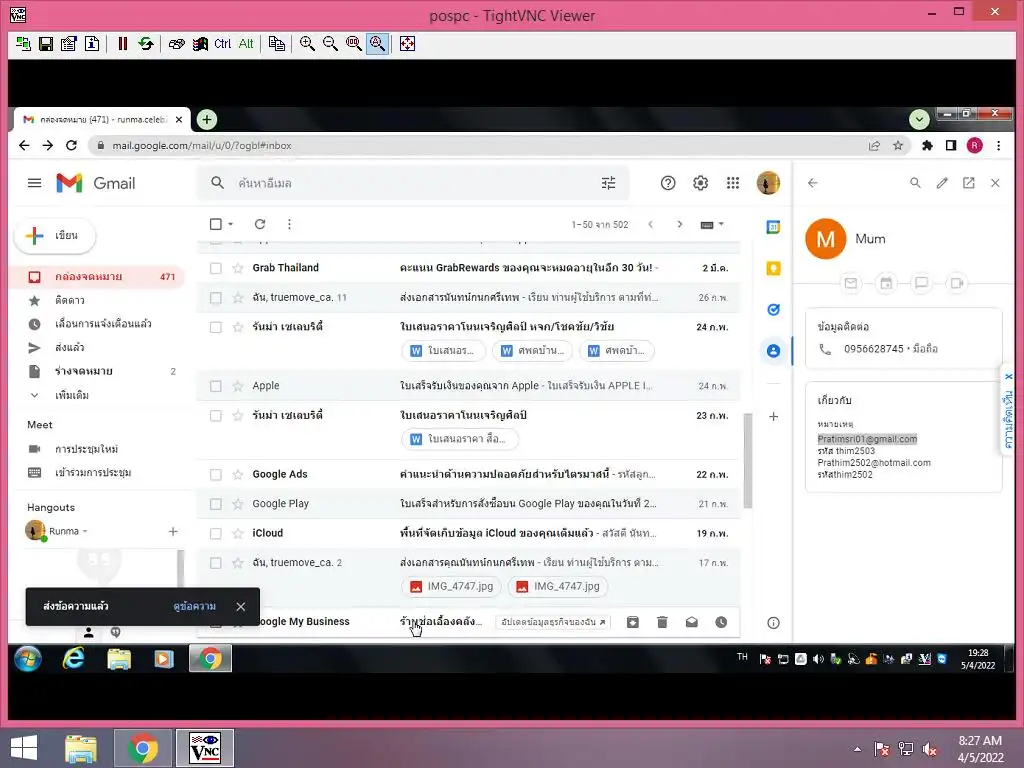This screenshot has height=768, width=1024.
Task: Open Google Calendar in side panel
Action: [773, 227]
